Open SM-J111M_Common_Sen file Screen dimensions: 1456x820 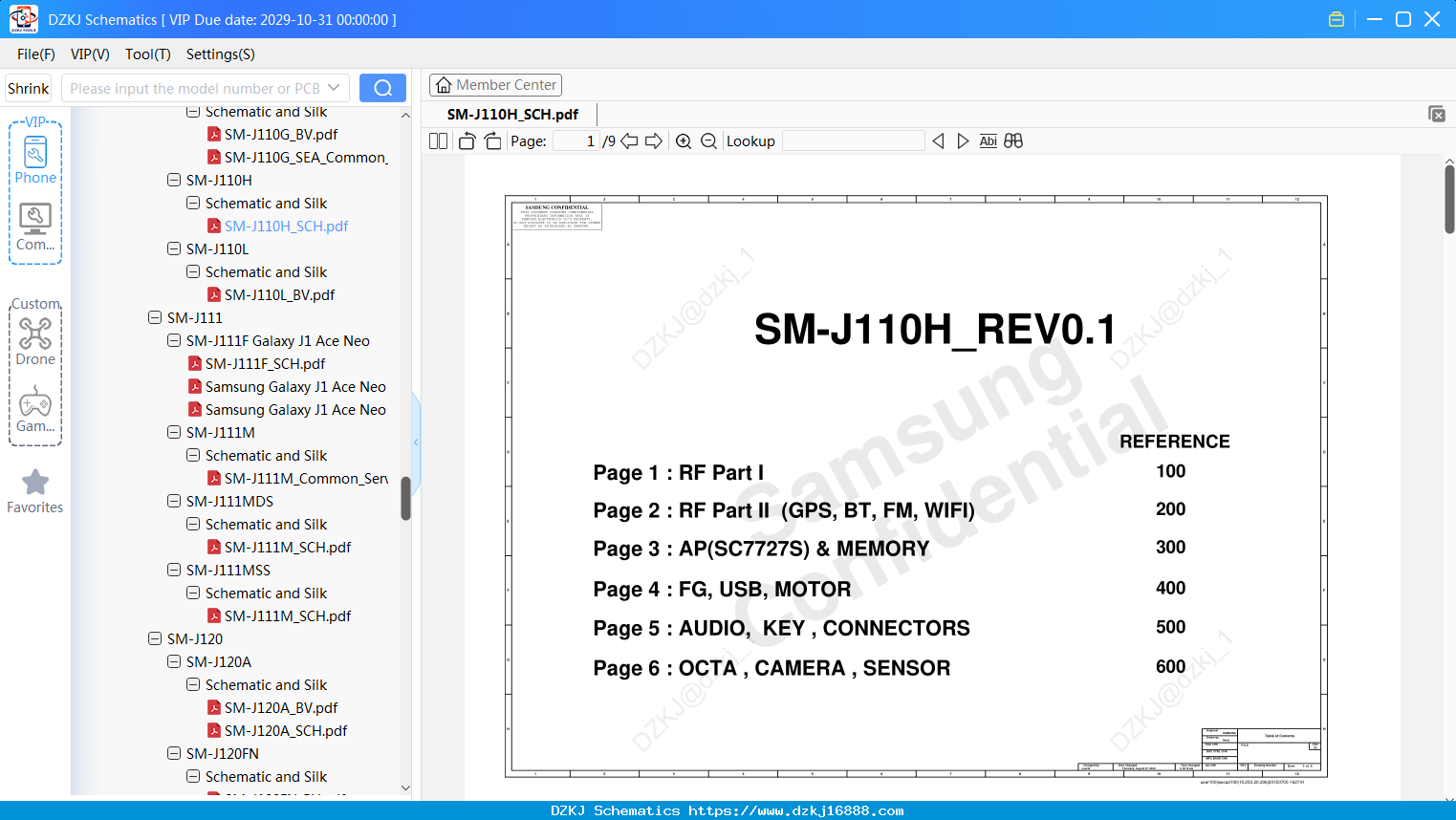click(306, 479)
